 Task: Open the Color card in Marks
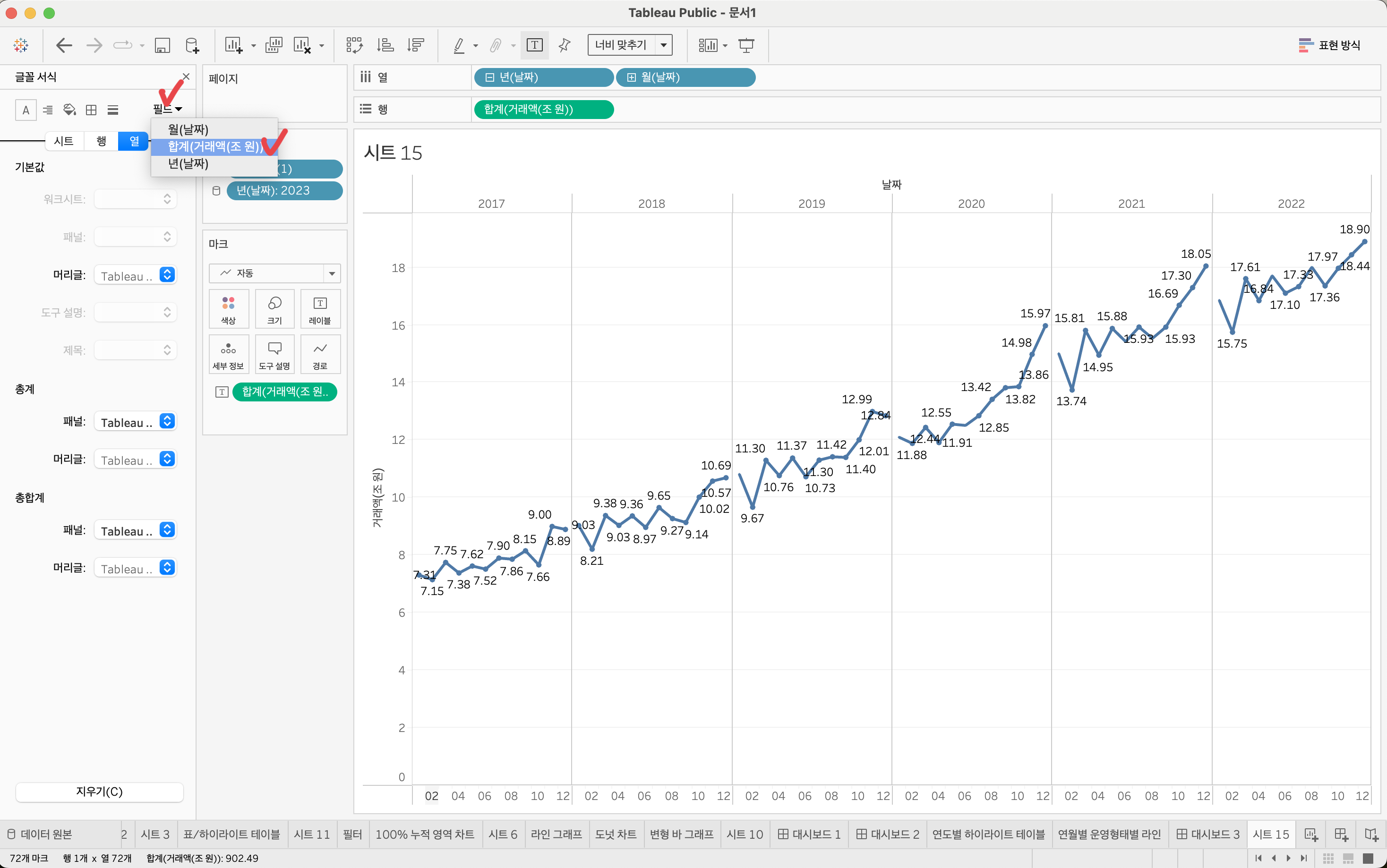click(x=229, y=309)
